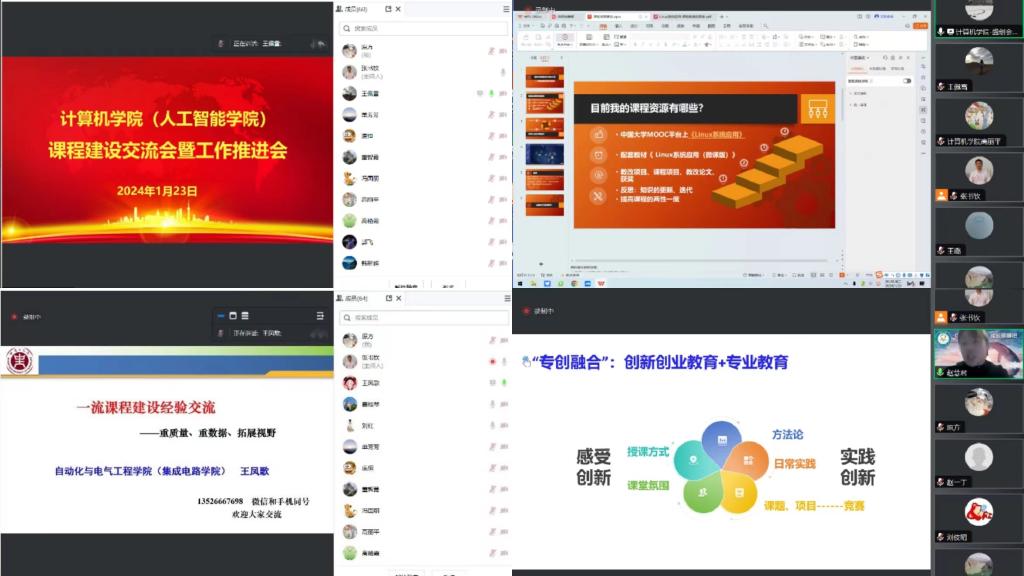Image resolution: width=1024 pixels, height=576 pixels.
Task: Open the WPS icon on the shared taskbar
Action: click(x=601, y=283)
